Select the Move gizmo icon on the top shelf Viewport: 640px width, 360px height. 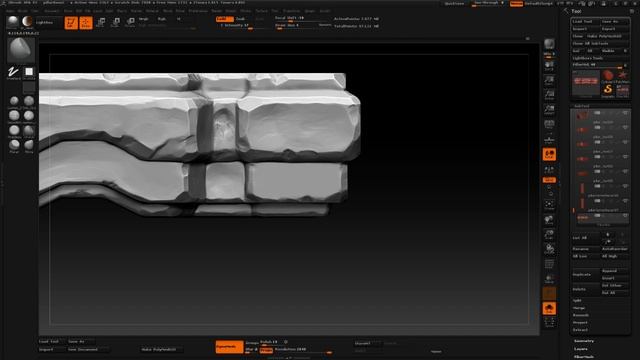(101, 22)
